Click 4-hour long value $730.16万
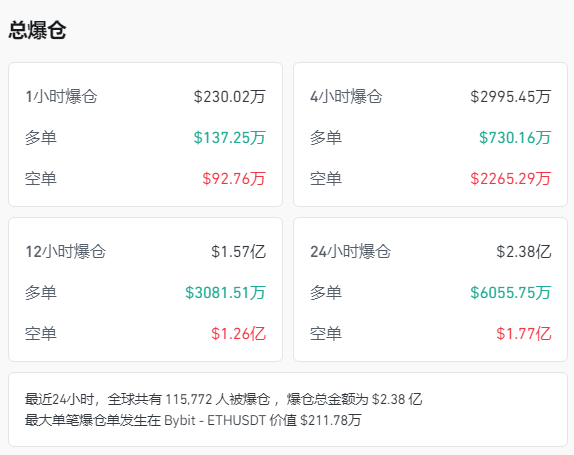Image resolution: width=574 pixels, height=455 pixels. pos(515,138)
